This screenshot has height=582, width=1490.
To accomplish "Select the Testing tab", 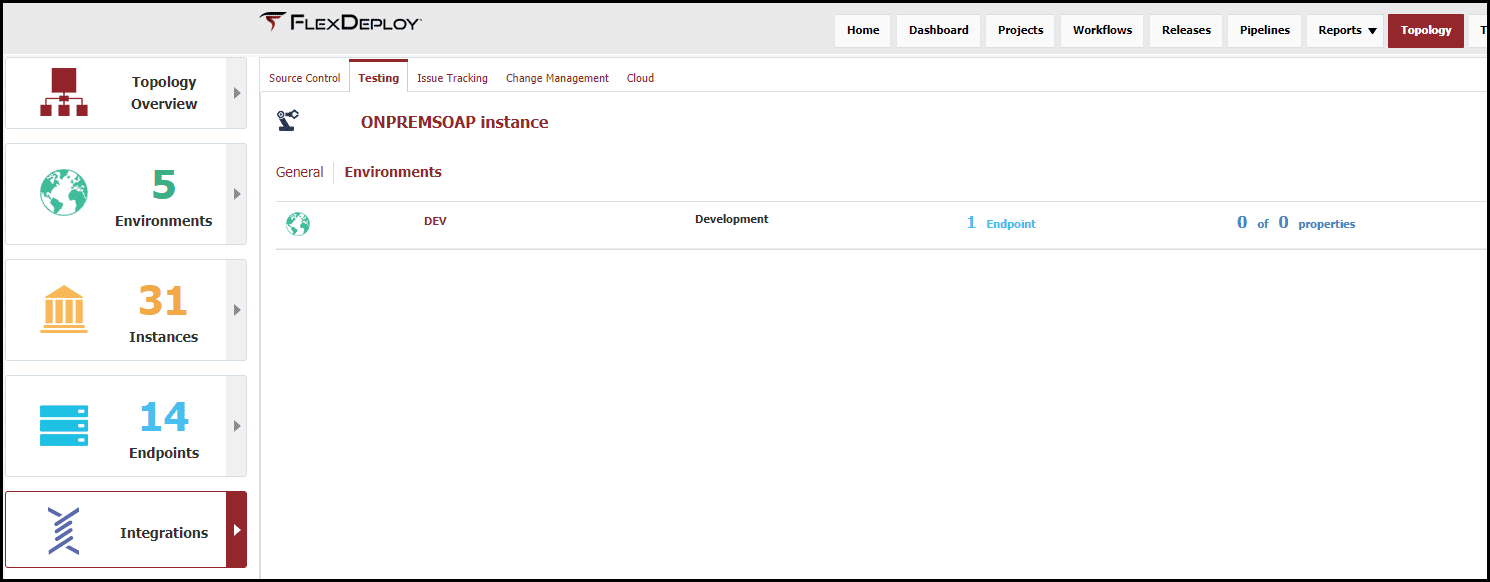I will [378, 77].
